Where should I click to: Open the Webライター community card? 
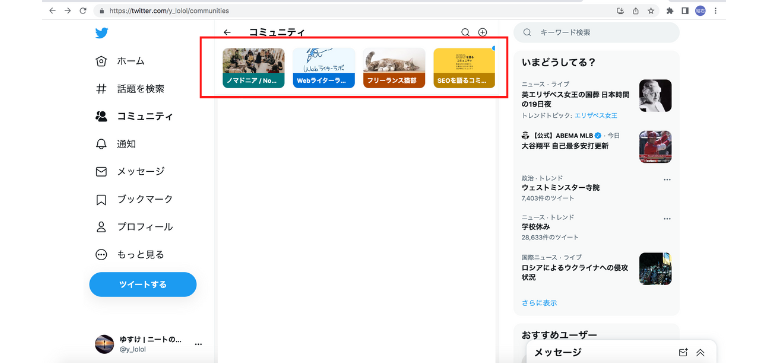[x=324, y=68]
